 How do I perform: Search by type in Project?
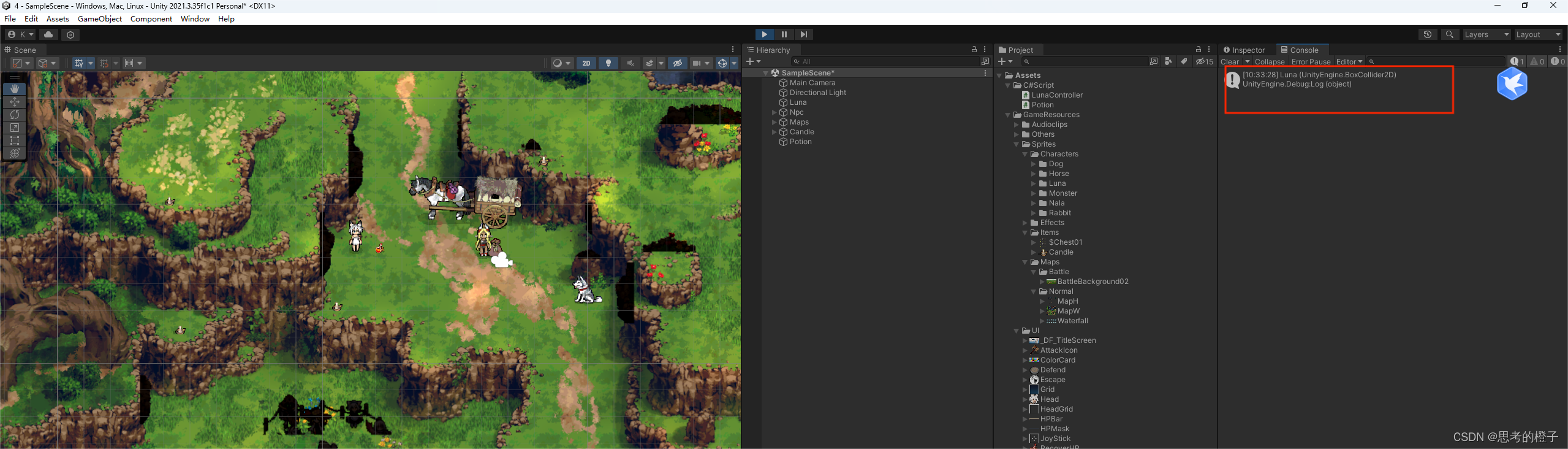coord(1168,61)
